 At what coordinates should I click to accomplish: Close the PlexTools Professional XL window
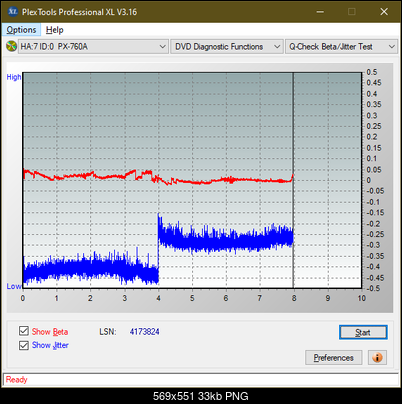[x=384, y=12]
